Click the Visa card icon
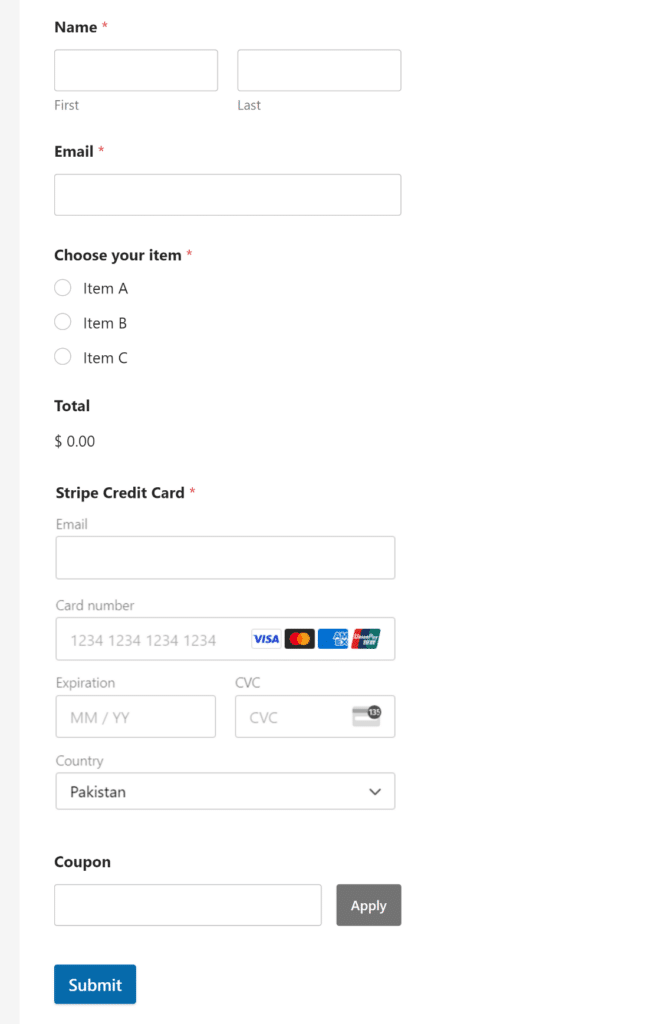Image resolution: width=658 pixels, height=1024 pixels. (x=266, y=638)
